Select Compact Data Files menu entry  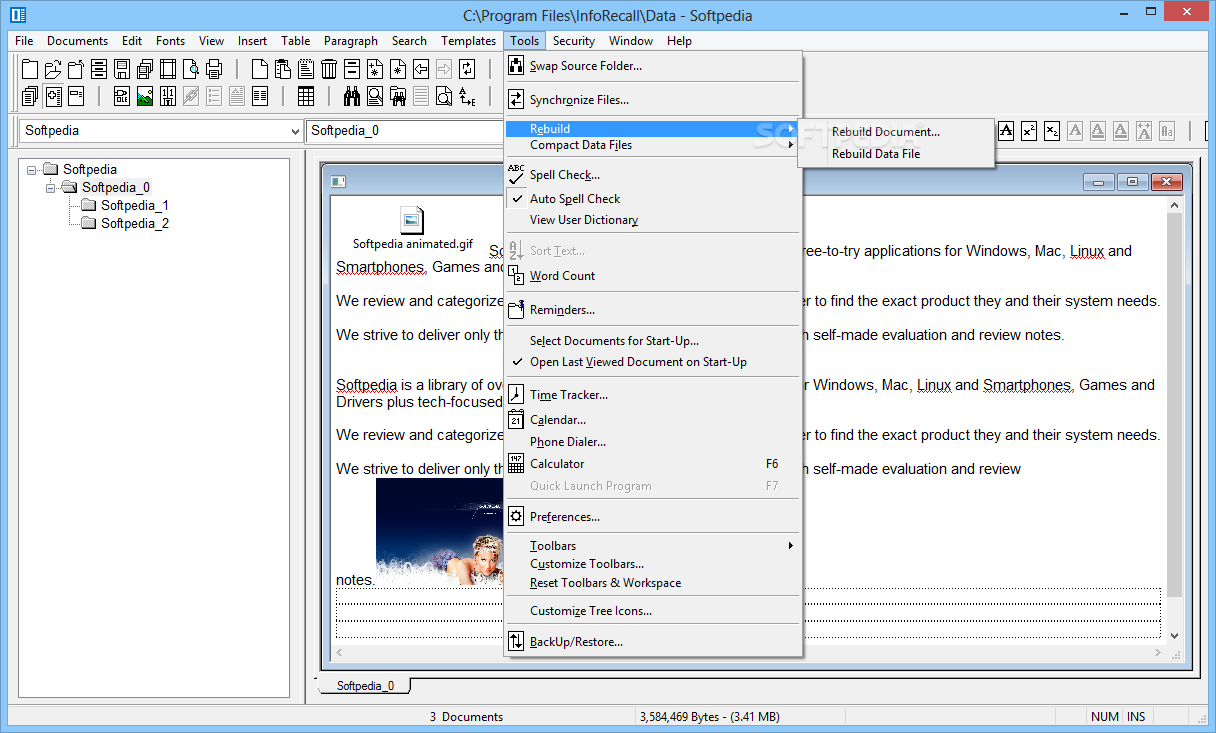[653, 145]
